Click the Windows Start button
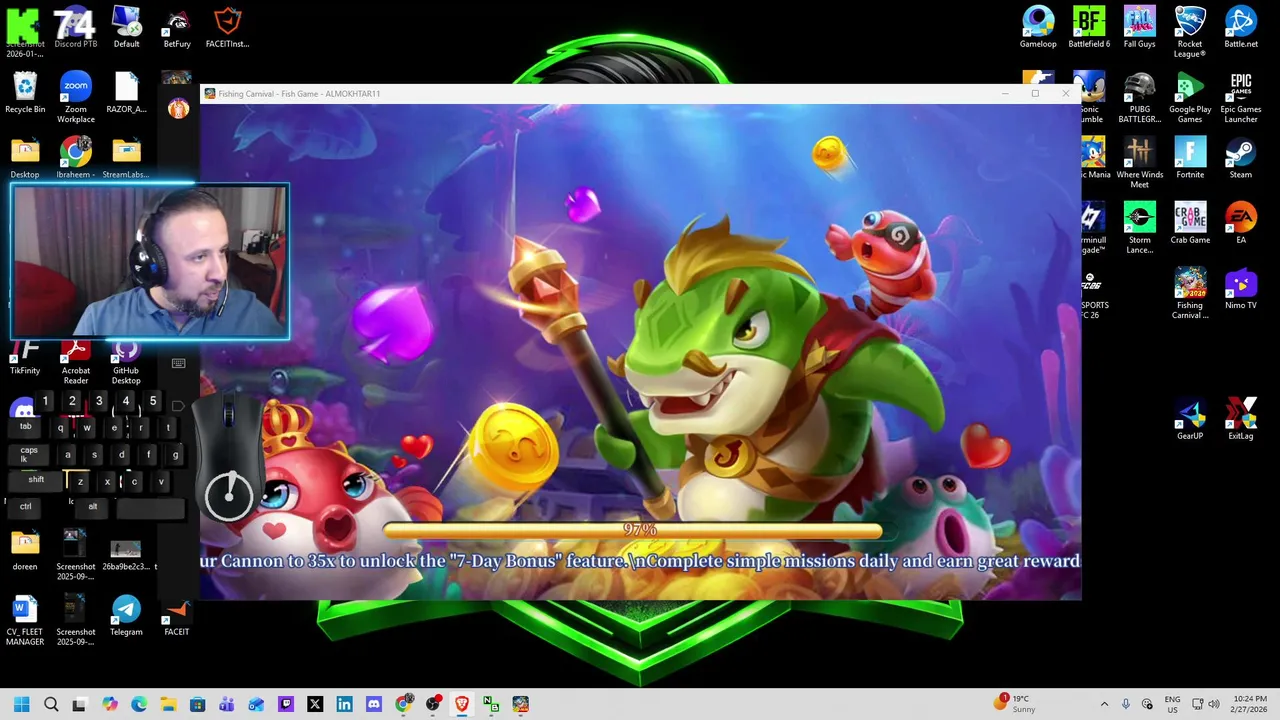 click(22, 704)
